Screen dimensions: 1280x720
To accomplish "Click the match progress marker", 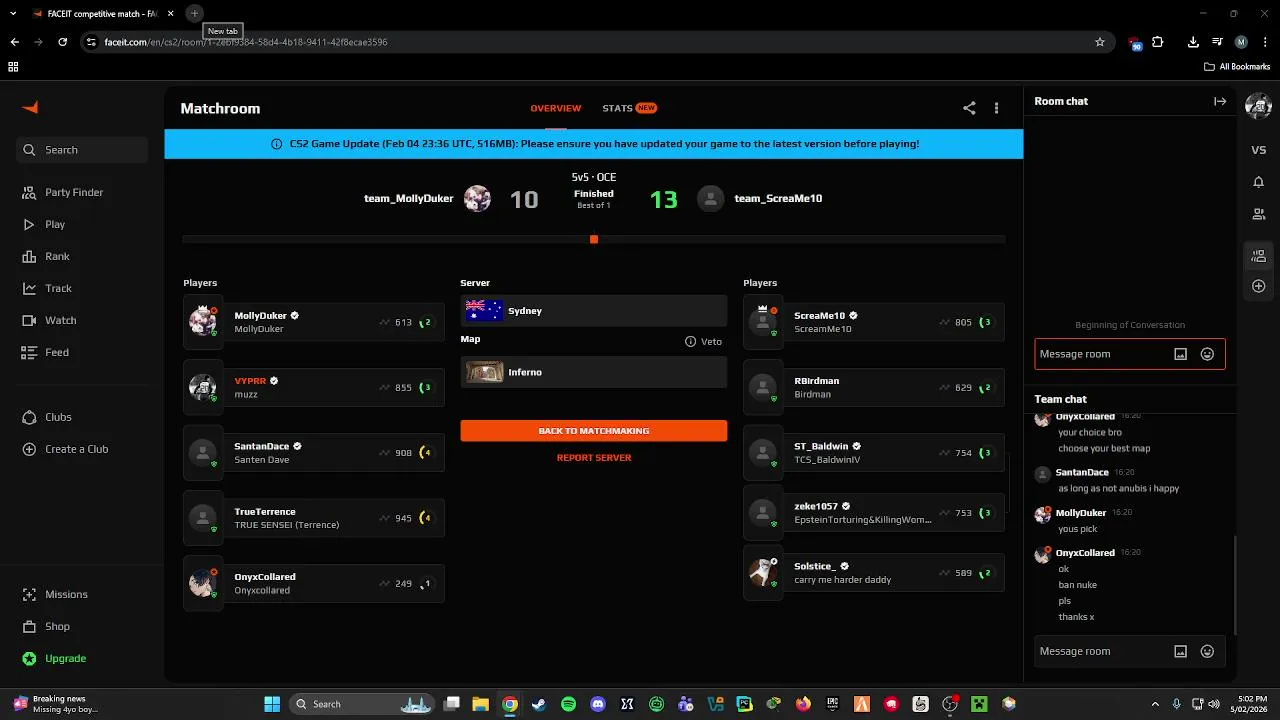I will (594, 240).
